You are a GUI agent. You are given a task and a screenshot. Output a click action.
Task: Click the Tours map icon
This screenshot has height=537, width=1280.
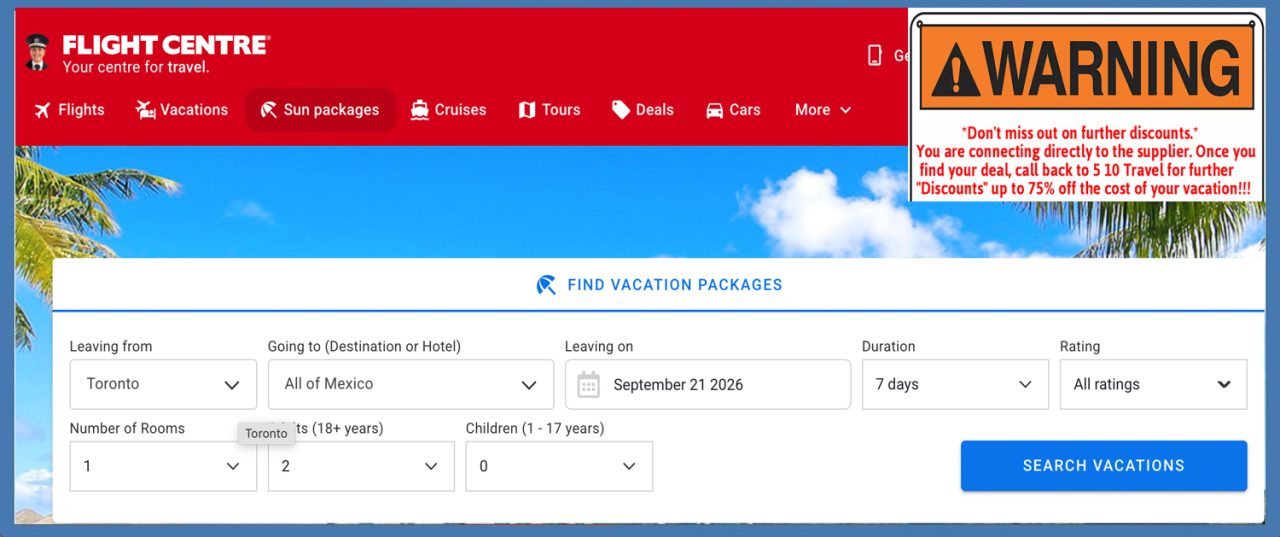click(527, 110)
